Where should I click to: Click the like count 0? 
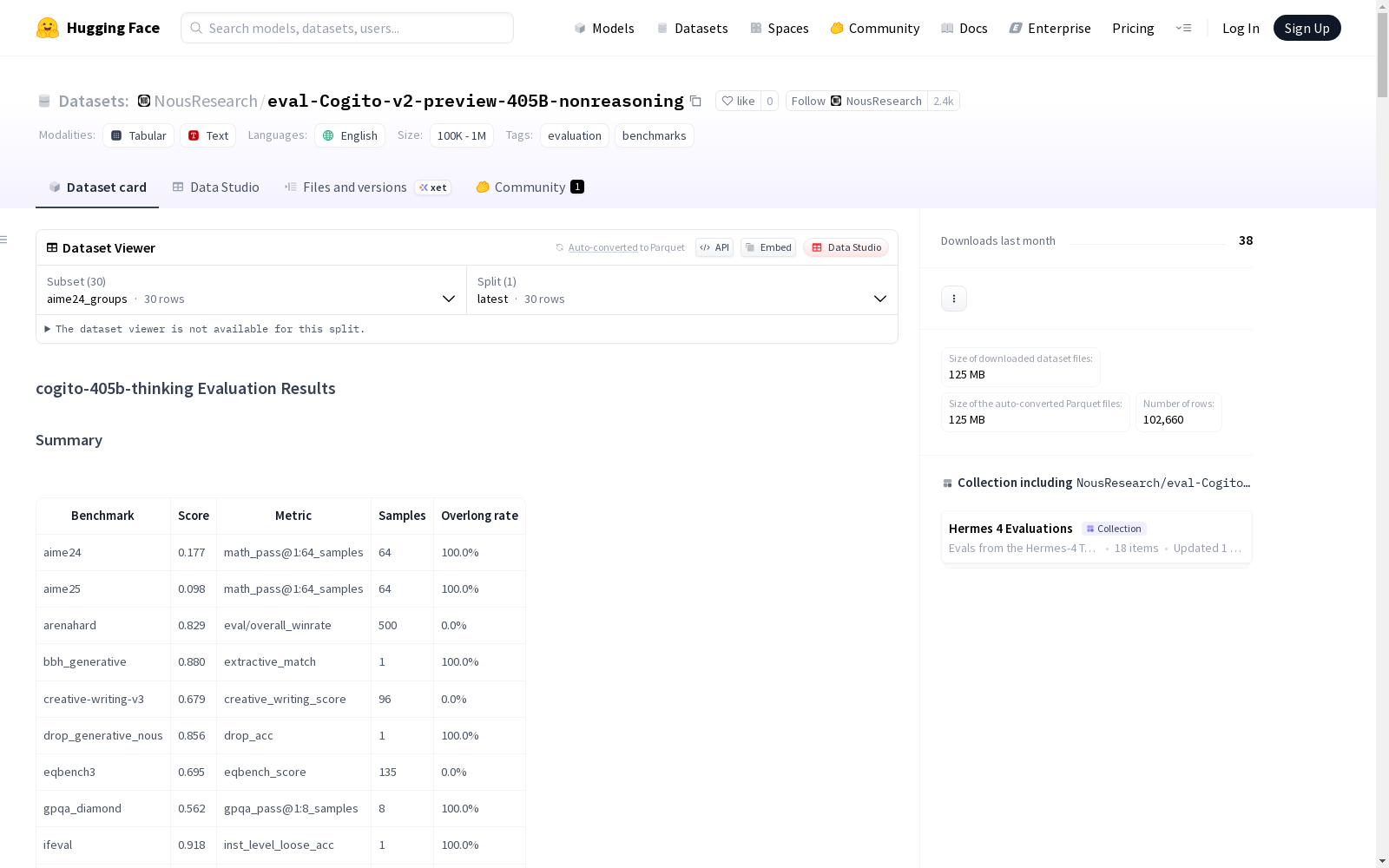[769, 101]
